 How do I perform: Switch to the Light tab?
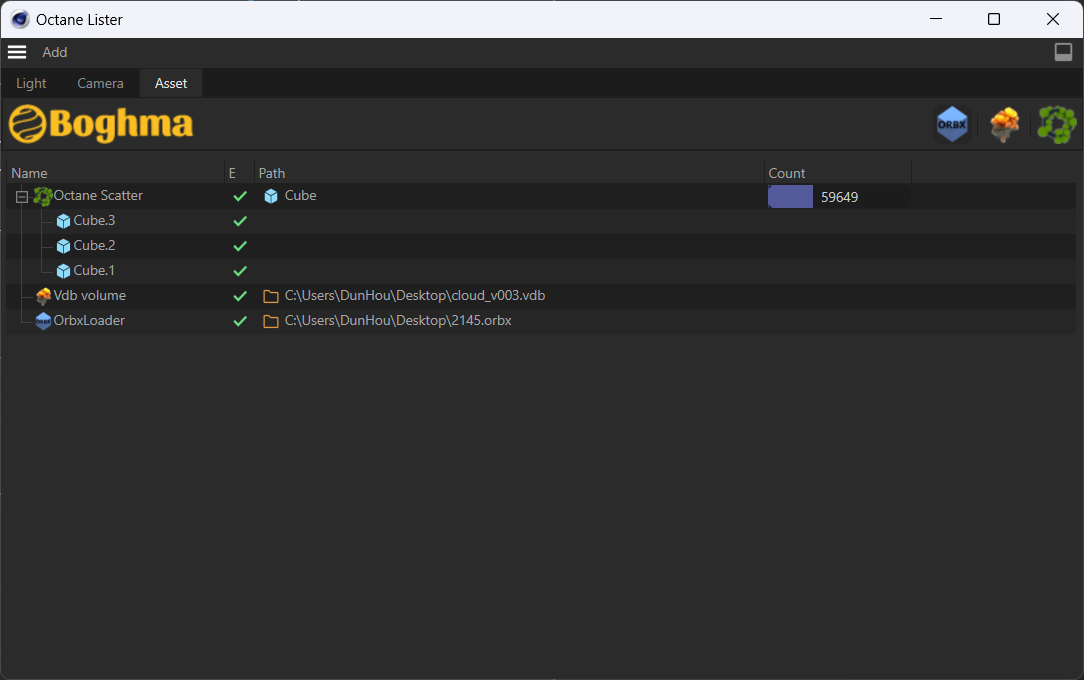[x=31, y=83]
